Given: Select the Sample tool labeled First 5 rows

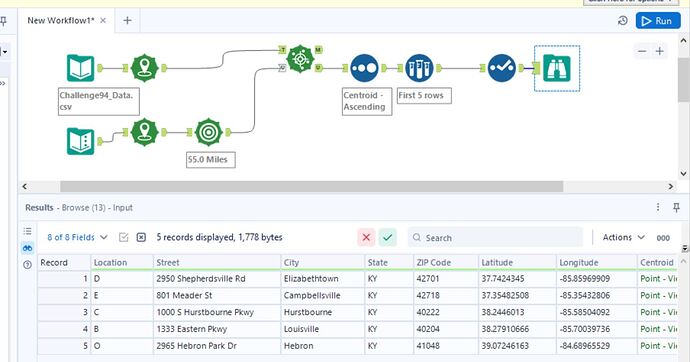Looking at the screenshot, I should coord(419,68).
